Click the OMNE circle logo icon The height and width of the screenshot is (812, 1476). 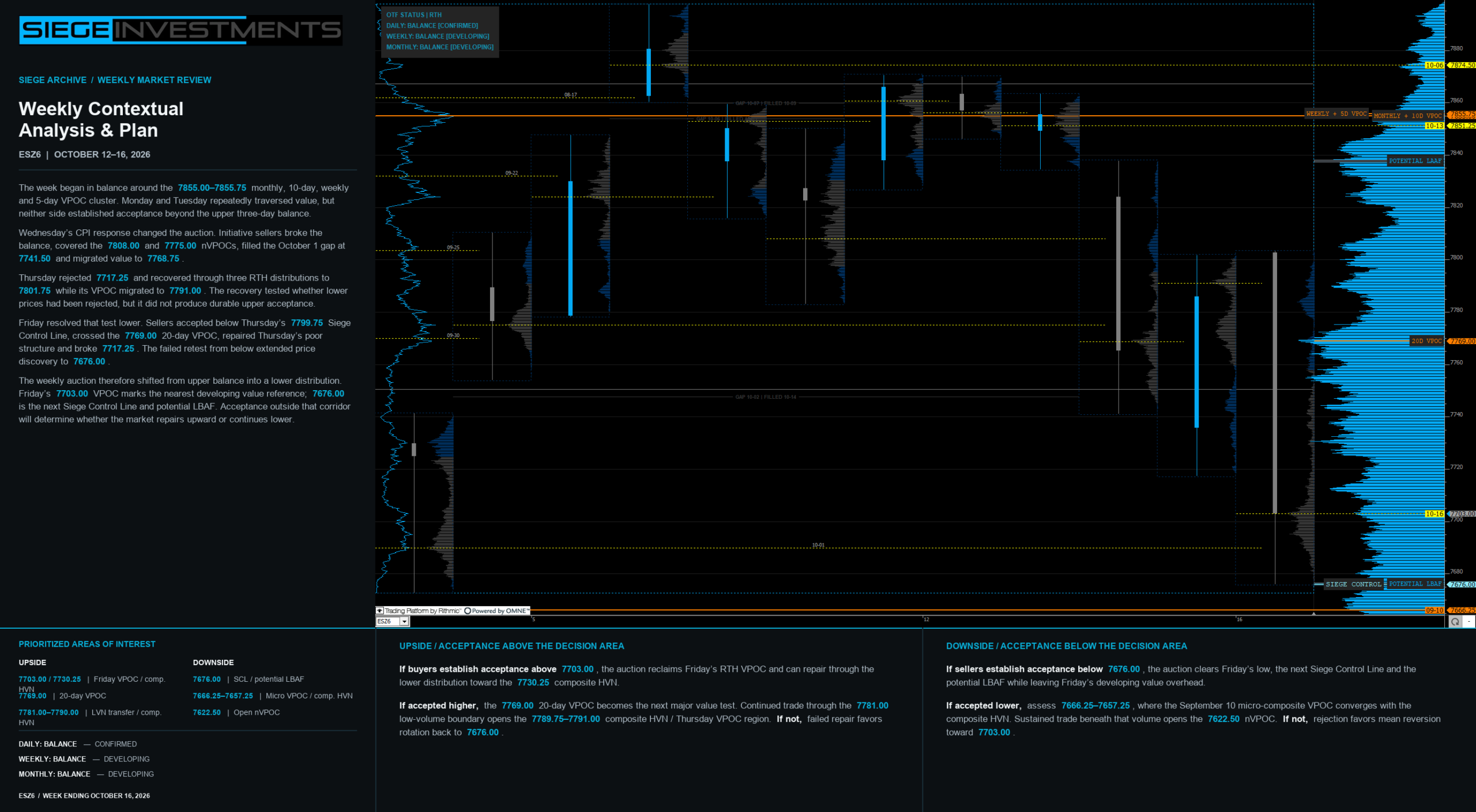pos(468,611)
